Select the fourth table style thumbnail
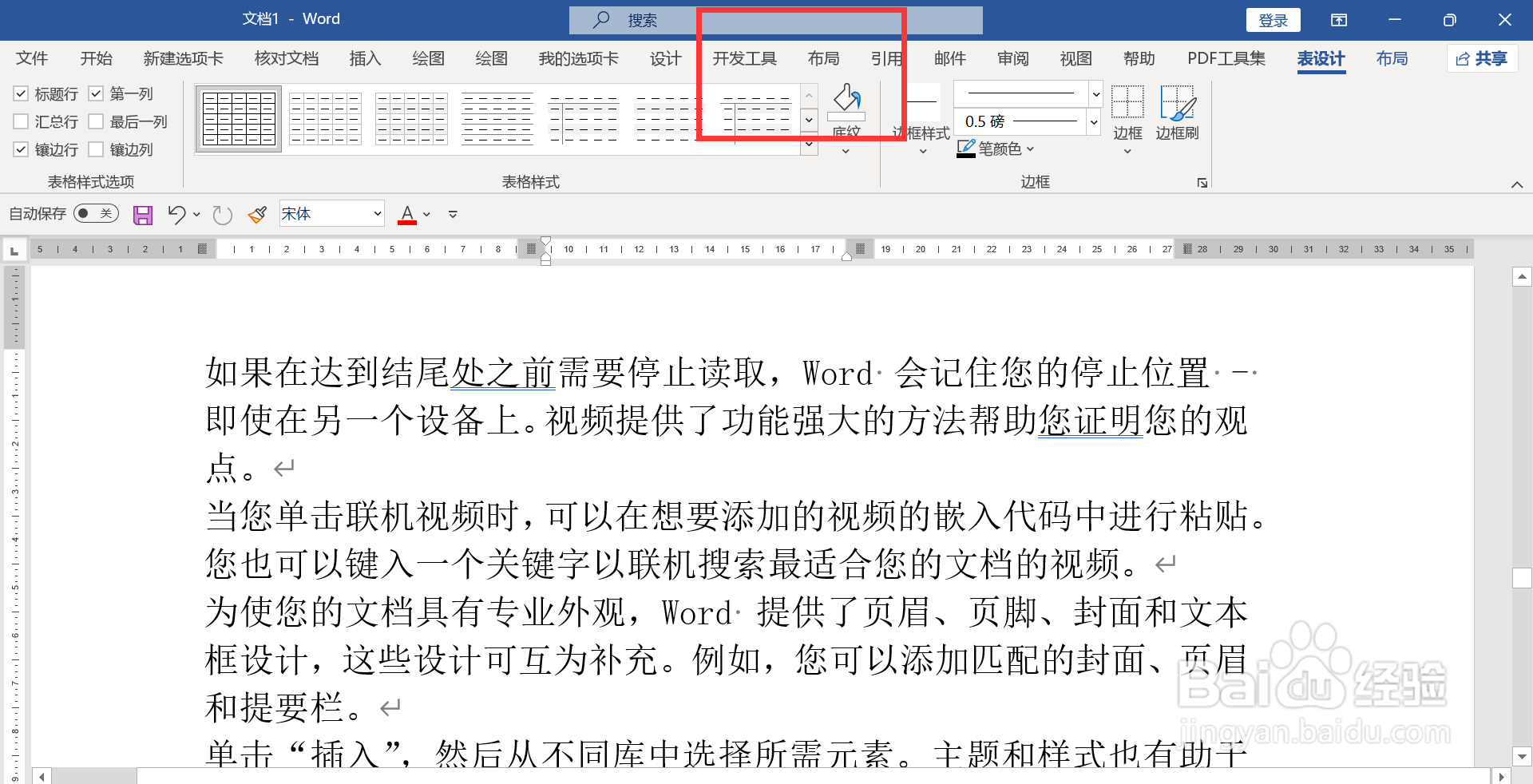This screenshot has height=784, width=1533. 497,119
